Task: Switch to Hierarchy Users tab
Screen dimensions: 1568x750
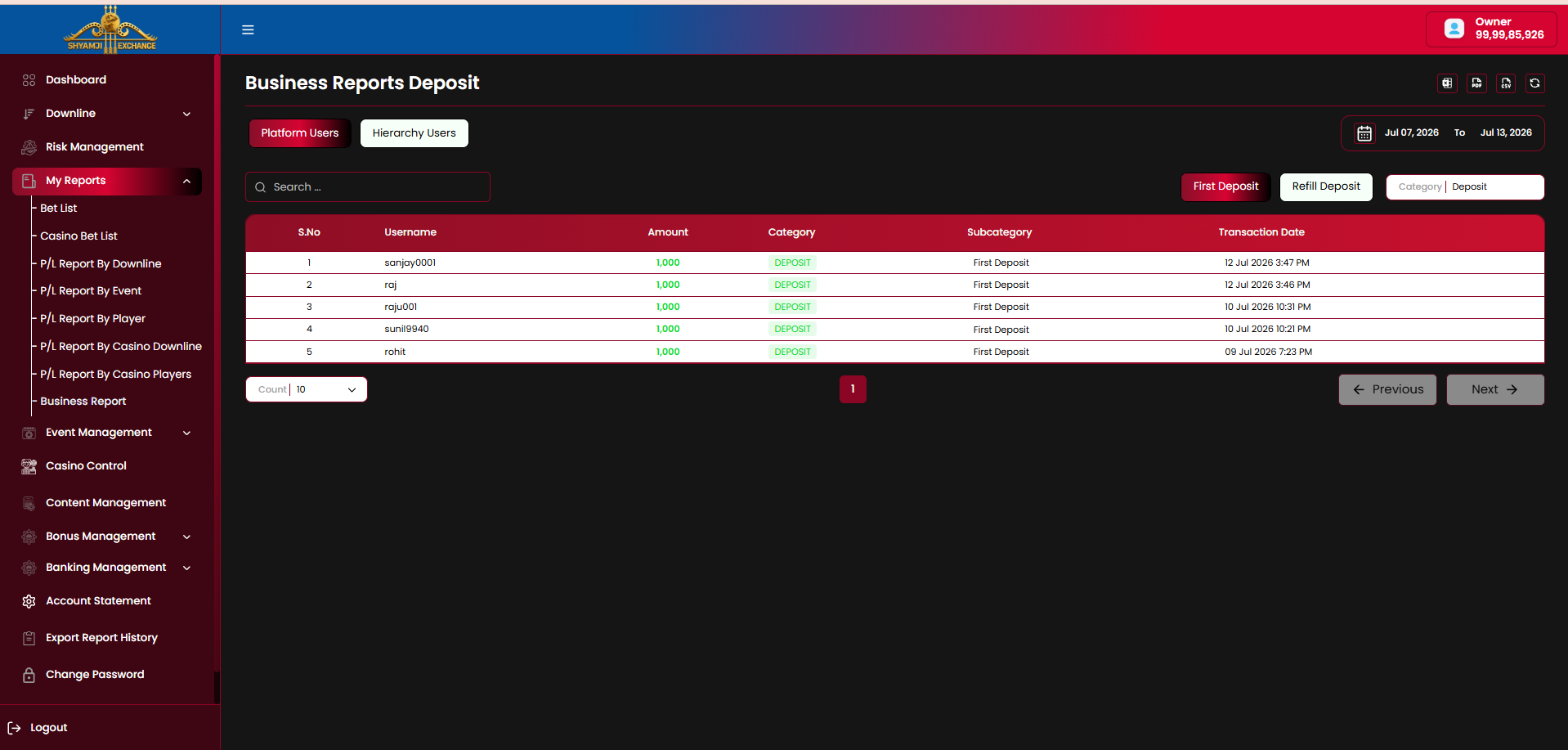Action: click(x=414, y=133)
